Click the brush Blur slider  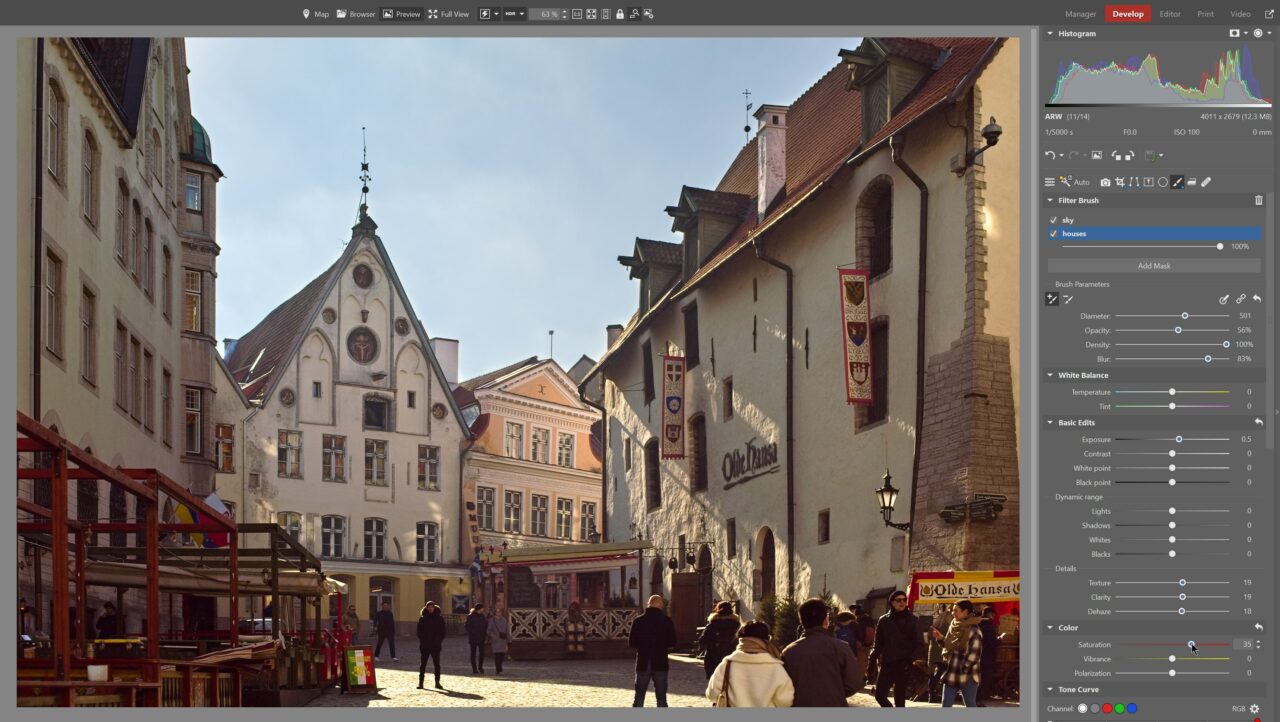[x=1172, y=358]
